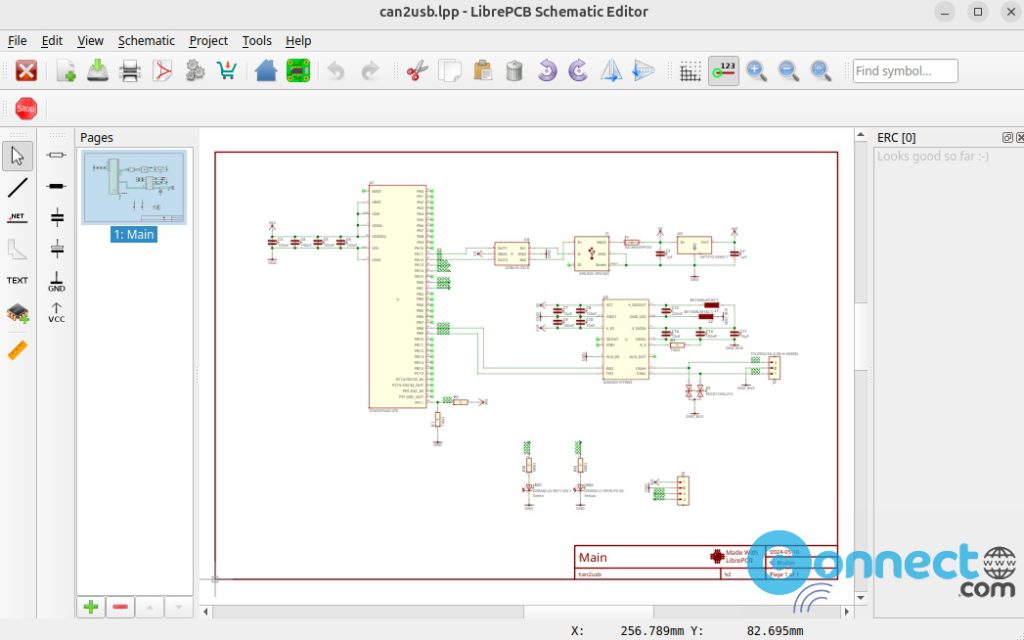Open the Help menu
Screen dimensions: 1024x640
[298, 40]
